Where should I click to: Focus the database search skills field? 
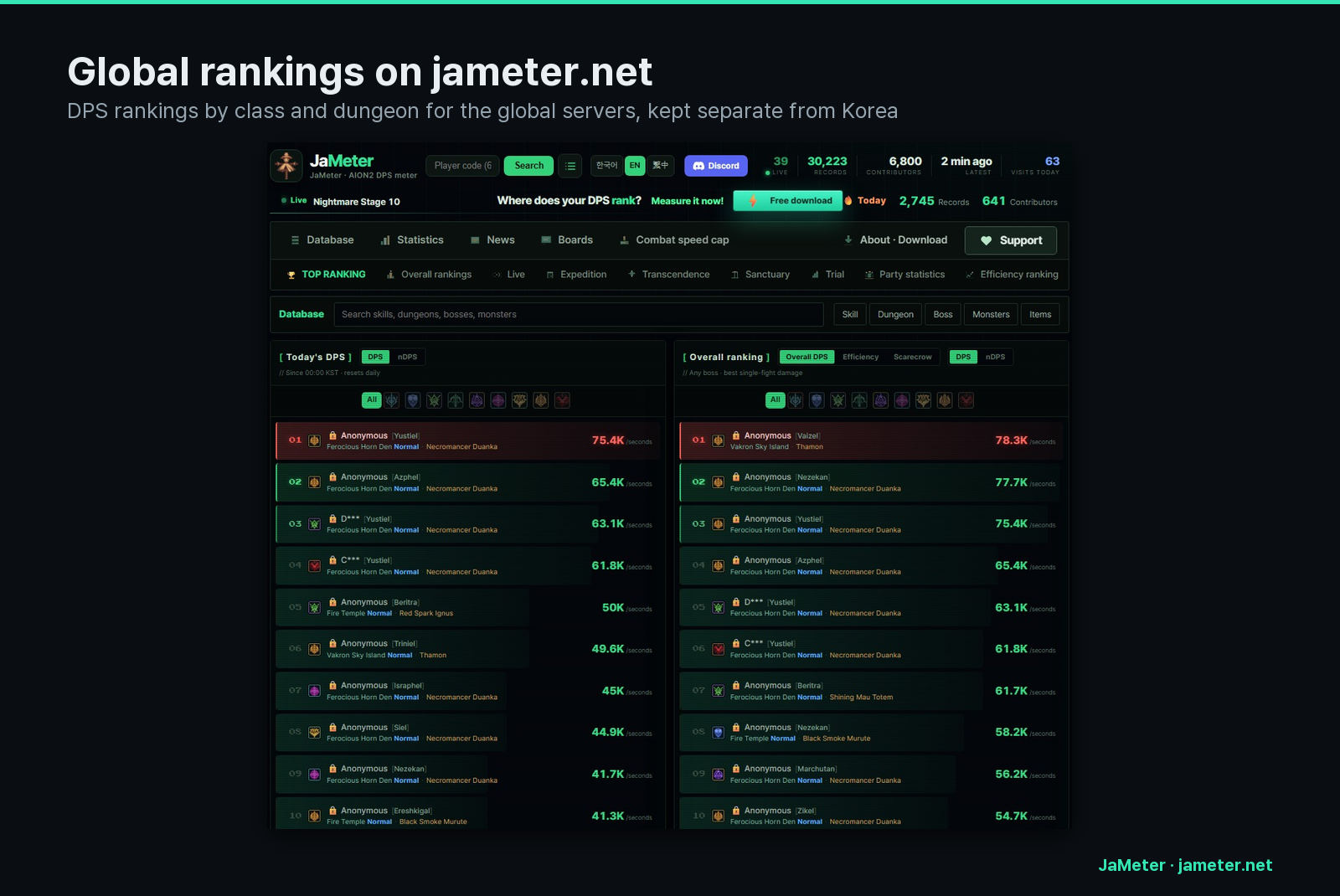(x=579, y=315)
